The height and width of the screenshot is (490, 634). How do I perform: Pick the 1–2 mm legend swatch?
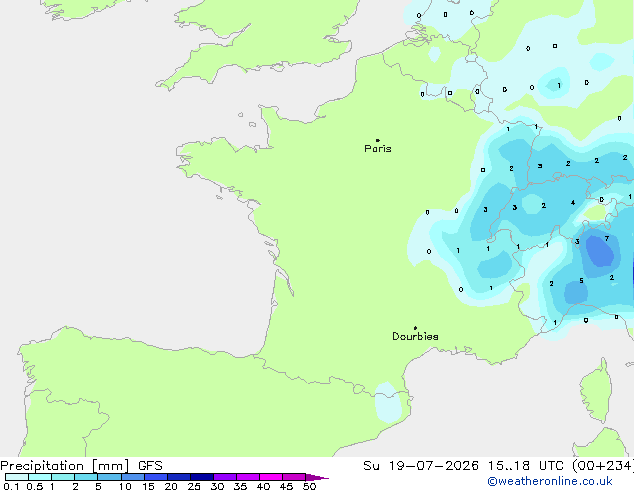pyautogui.click(x=63, y=477)
